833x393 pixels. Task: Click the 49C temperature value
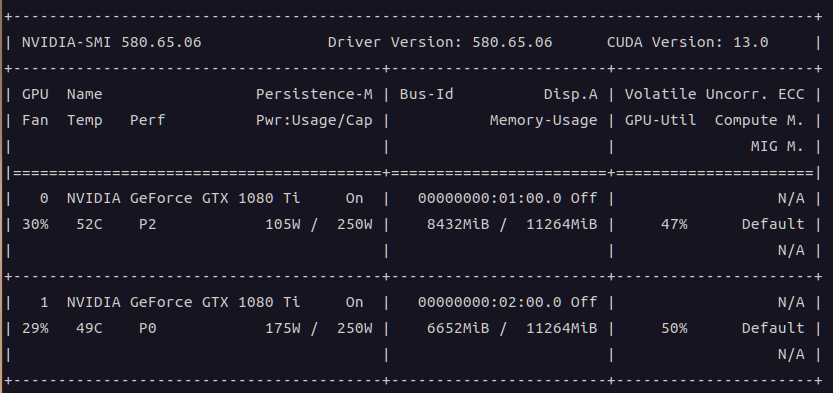point(89,328)
